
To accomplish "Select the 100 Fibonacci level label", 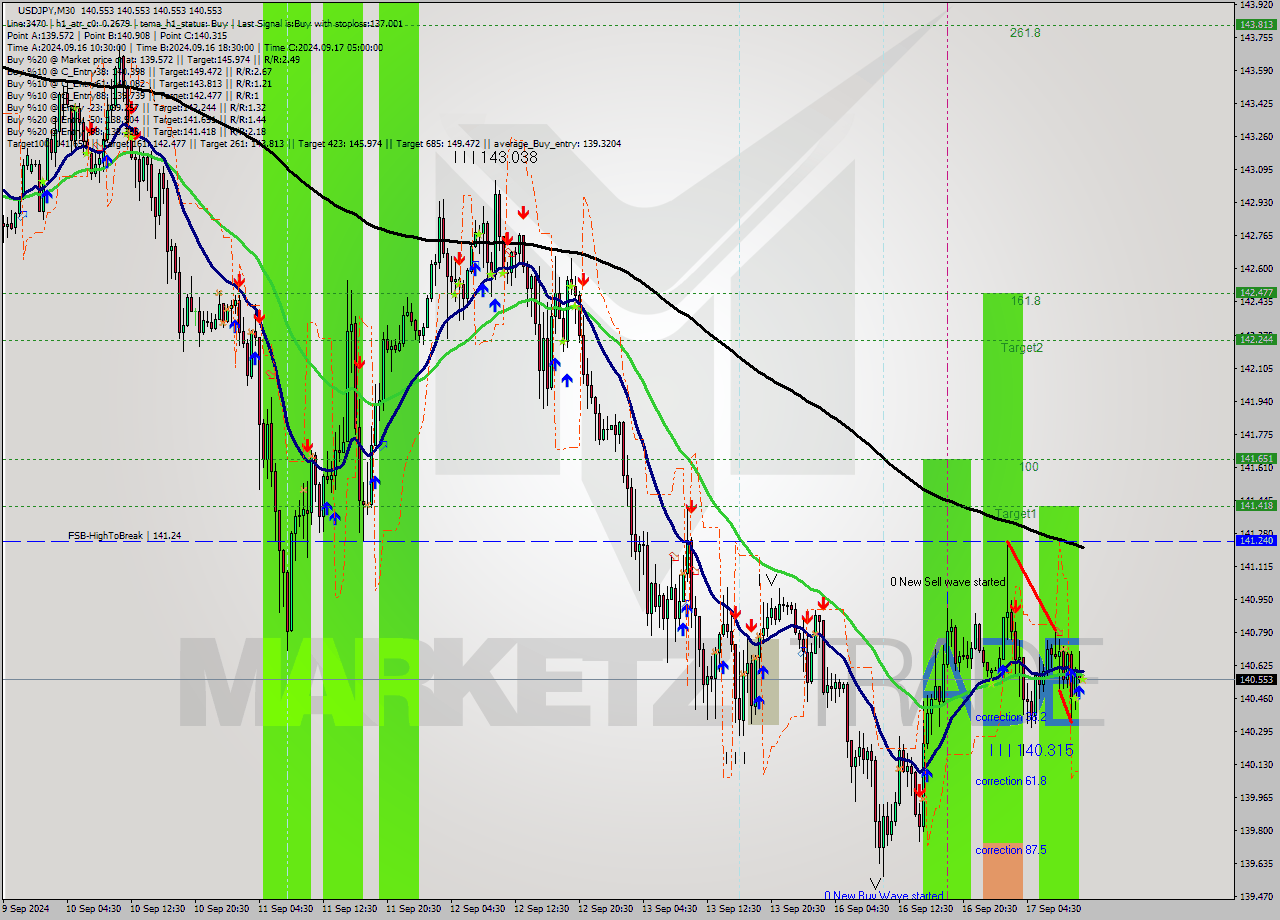I will click(1029, 466).
